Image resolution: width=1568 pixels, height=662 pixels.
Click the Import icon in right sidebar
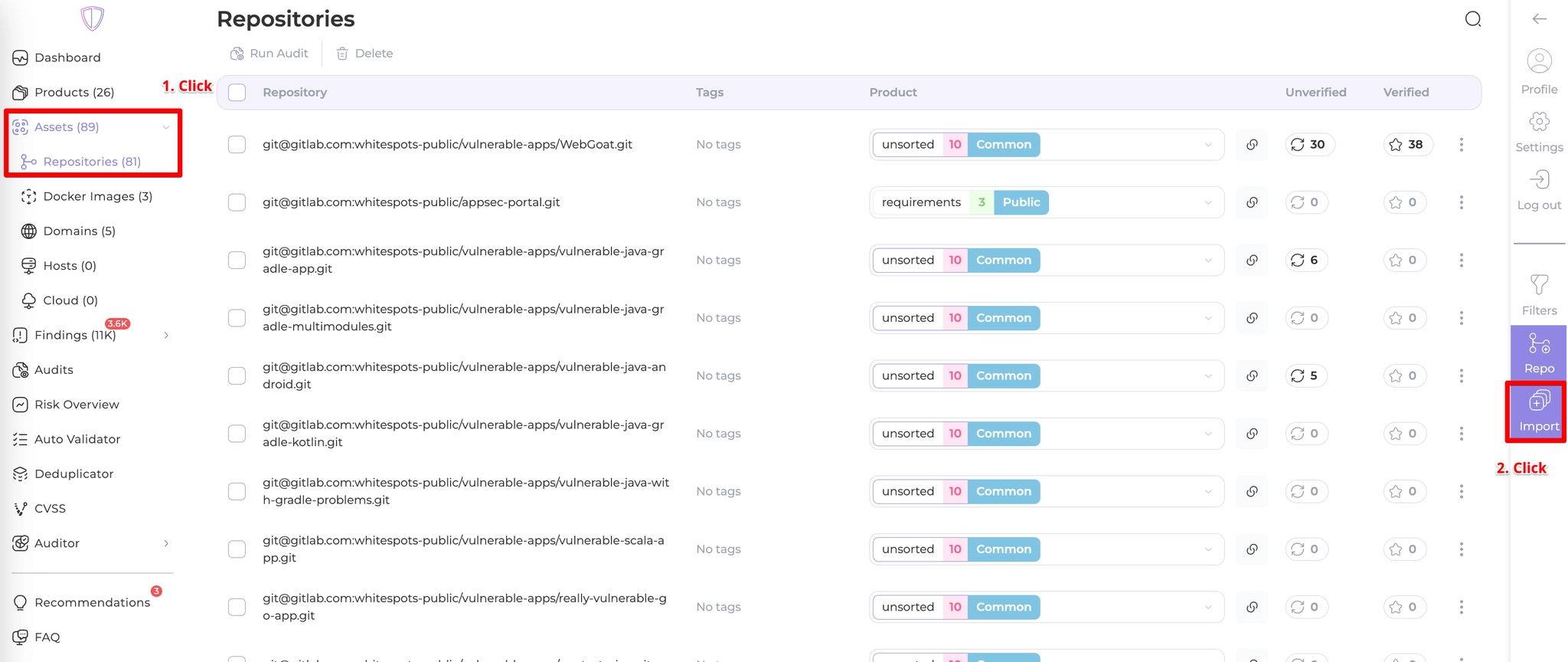[x=1539, y=401]
